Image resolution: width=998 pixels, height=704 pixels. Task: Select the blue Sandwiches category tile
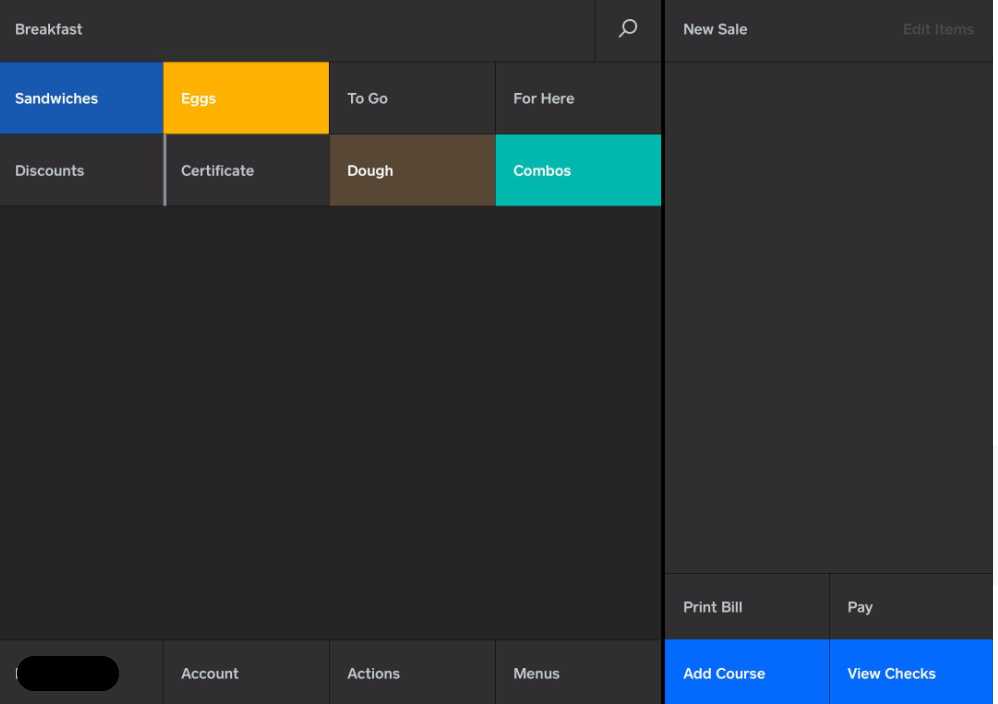[x=81, y=98]
